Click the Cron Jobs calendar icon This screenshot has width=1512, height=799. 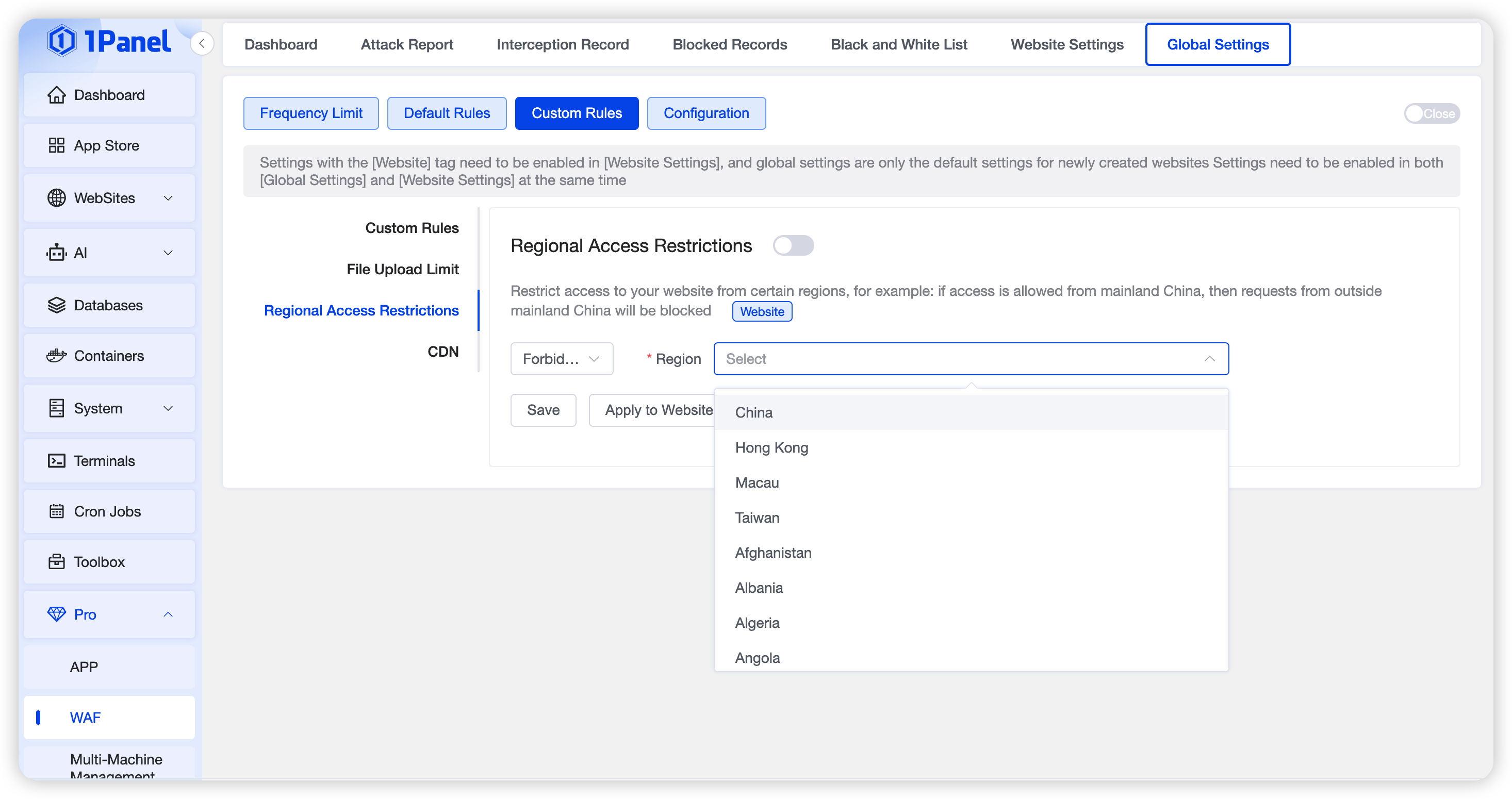[56, 511]
